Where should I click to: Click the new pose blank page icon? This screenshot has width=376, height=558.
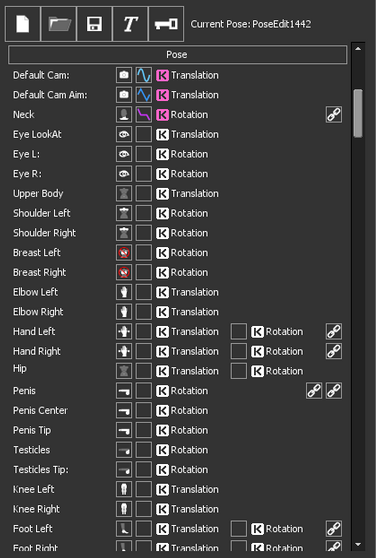(x=23, y=24)
